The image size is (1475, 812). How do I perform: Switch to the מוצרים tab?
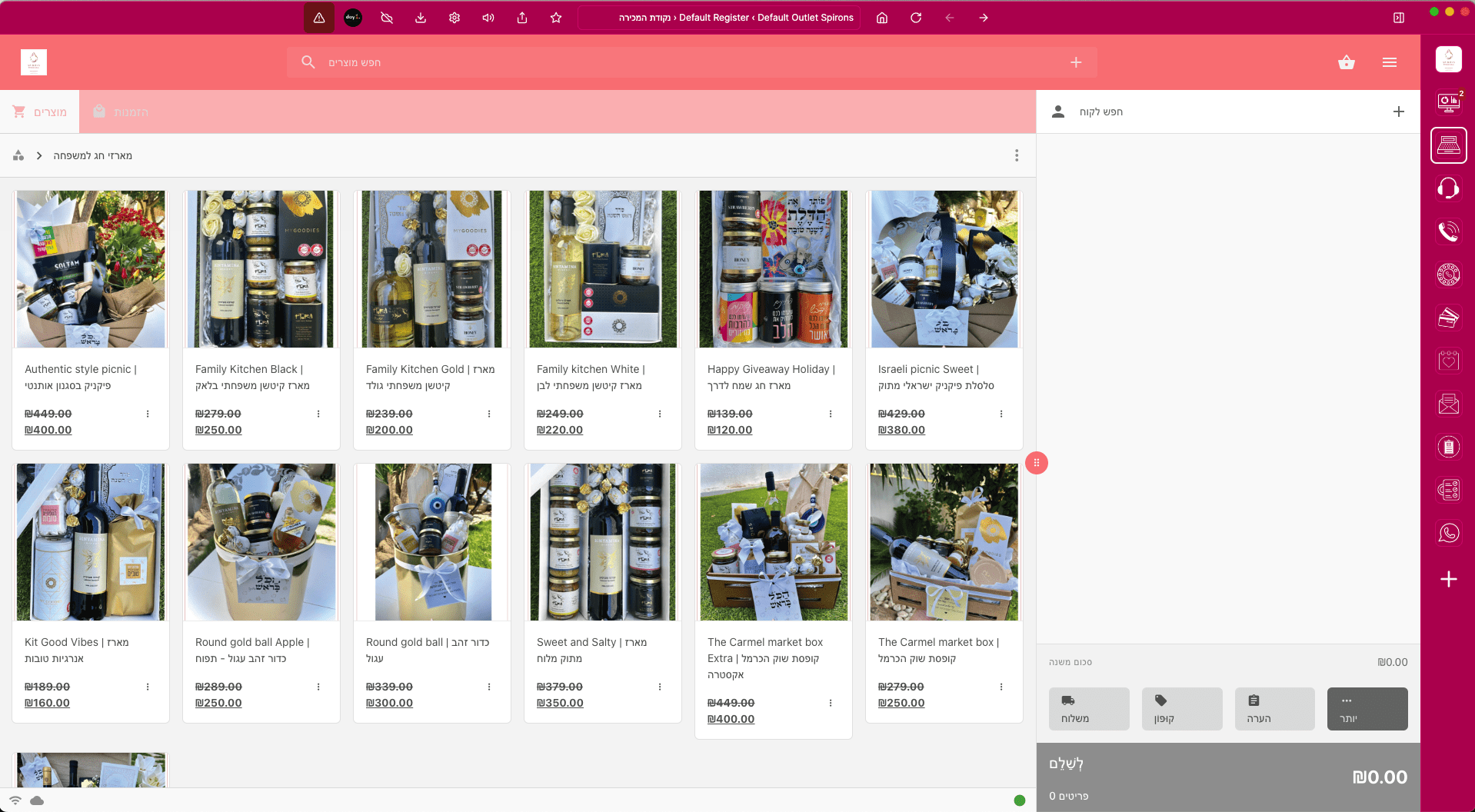point(40,112)
